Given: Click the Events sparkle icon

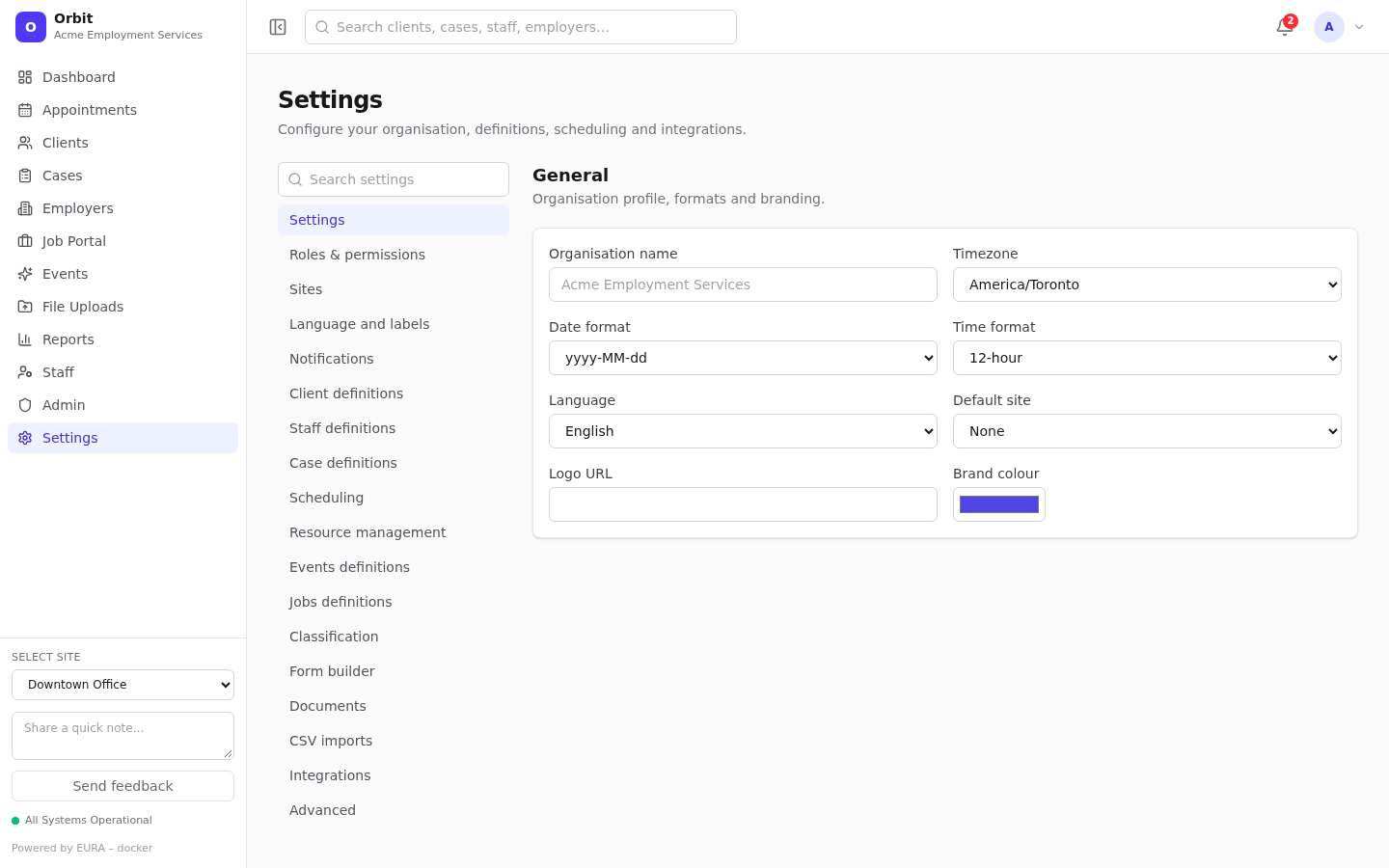Looking at the screenshot, I should click(x=25, y=274).
